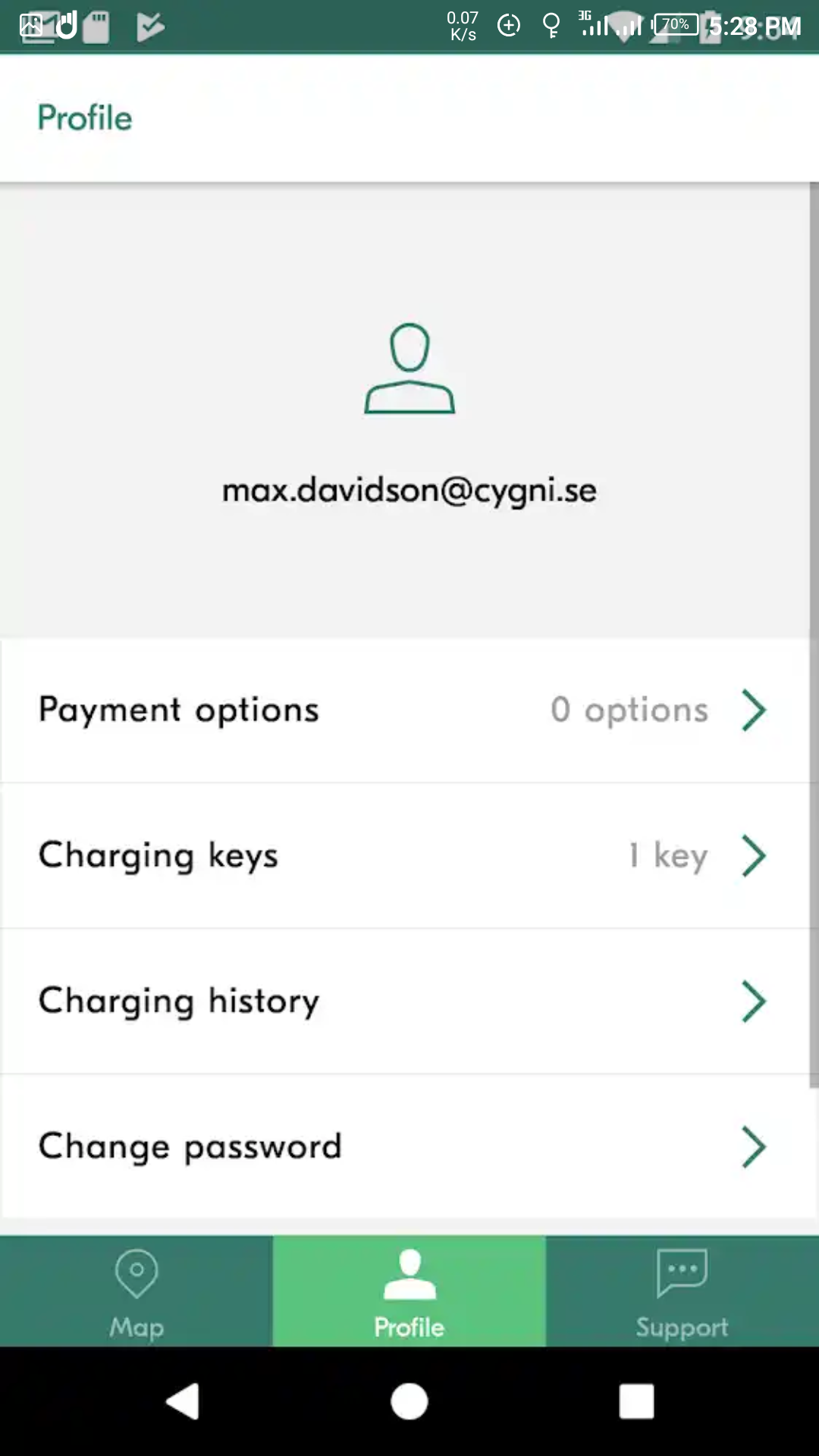Tap the Map pin icon

click(x=136, y=1273)
